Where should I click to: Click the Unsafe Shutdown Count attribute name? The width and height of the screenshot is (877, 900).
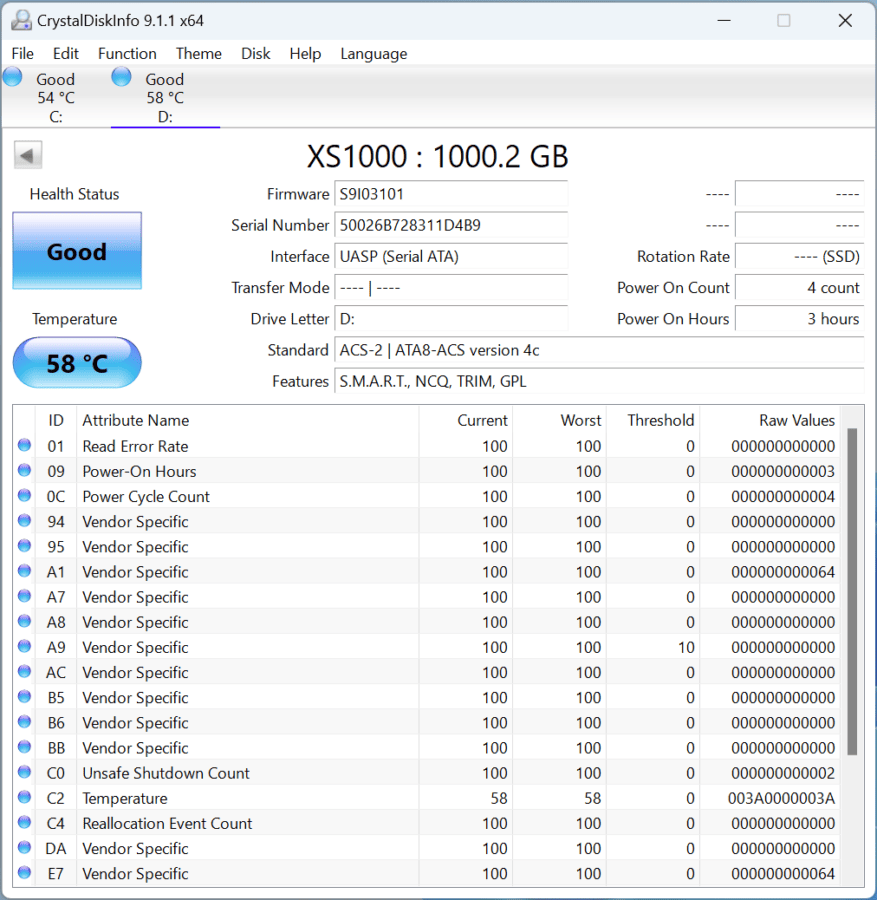pyautogui.click(x=166, y=773)
